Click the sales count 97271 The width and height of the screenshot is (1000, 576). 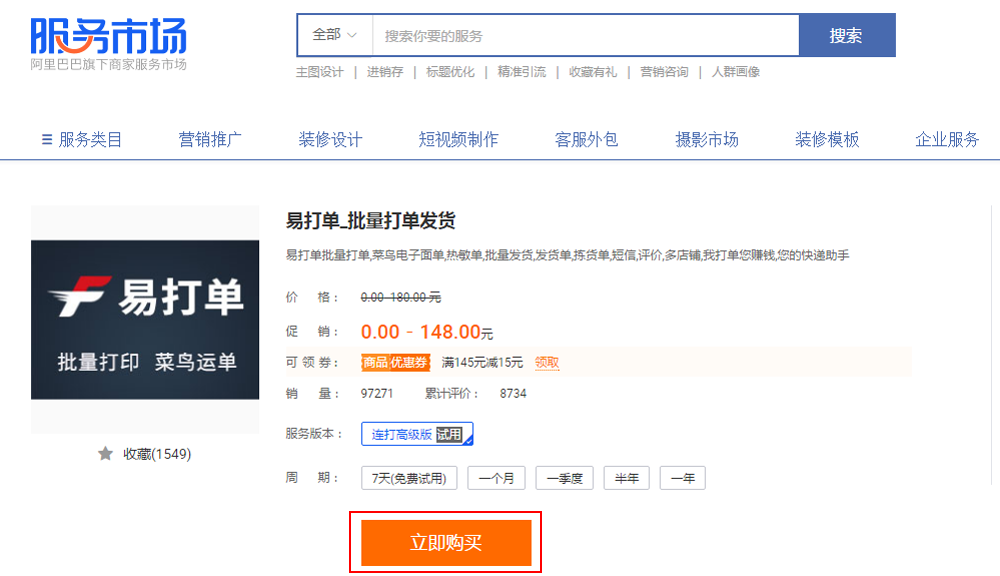pos(377,394)
